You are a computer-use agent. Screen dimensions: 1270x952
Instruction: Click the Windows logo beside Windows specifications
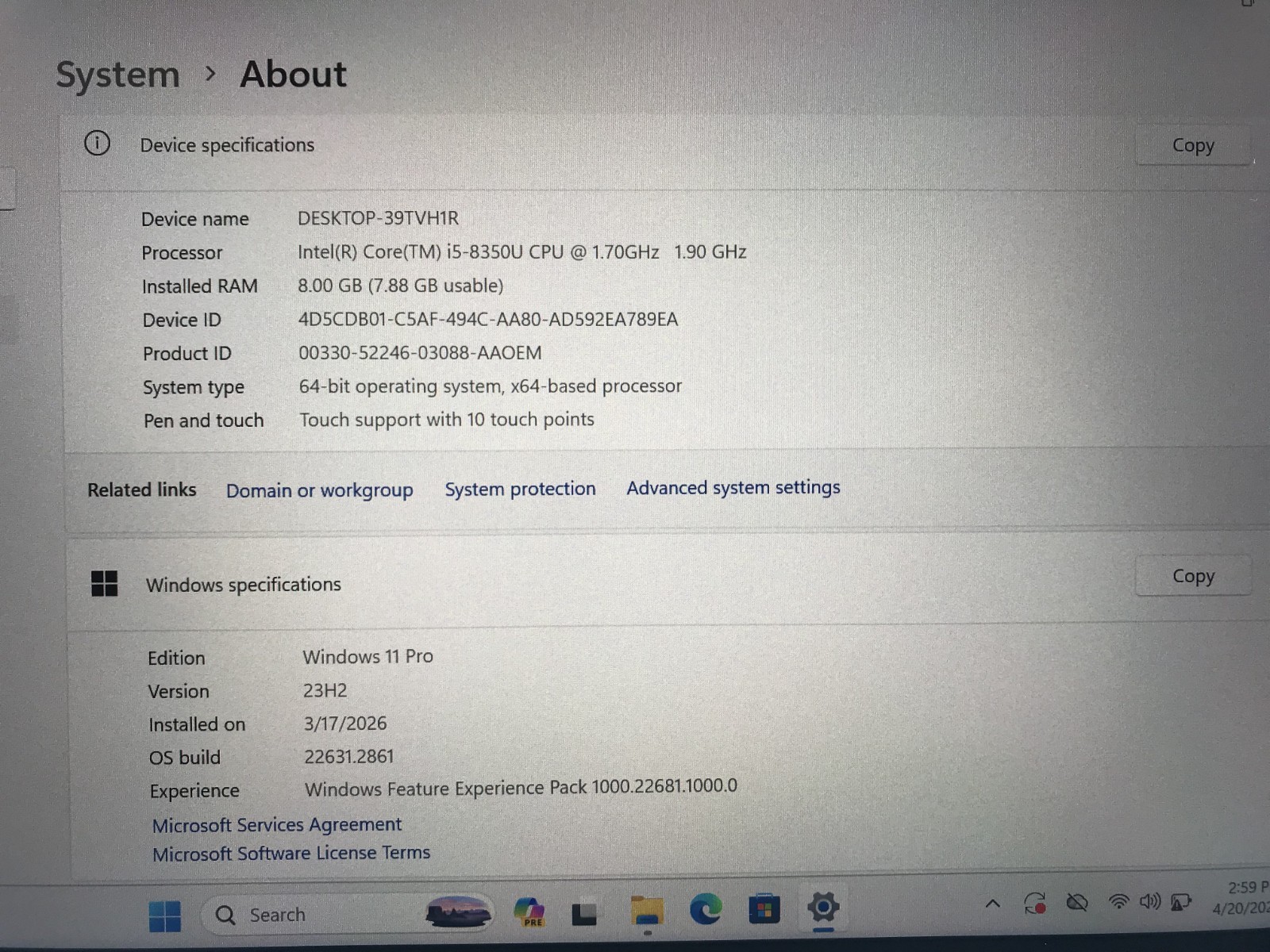click(104, 584)
